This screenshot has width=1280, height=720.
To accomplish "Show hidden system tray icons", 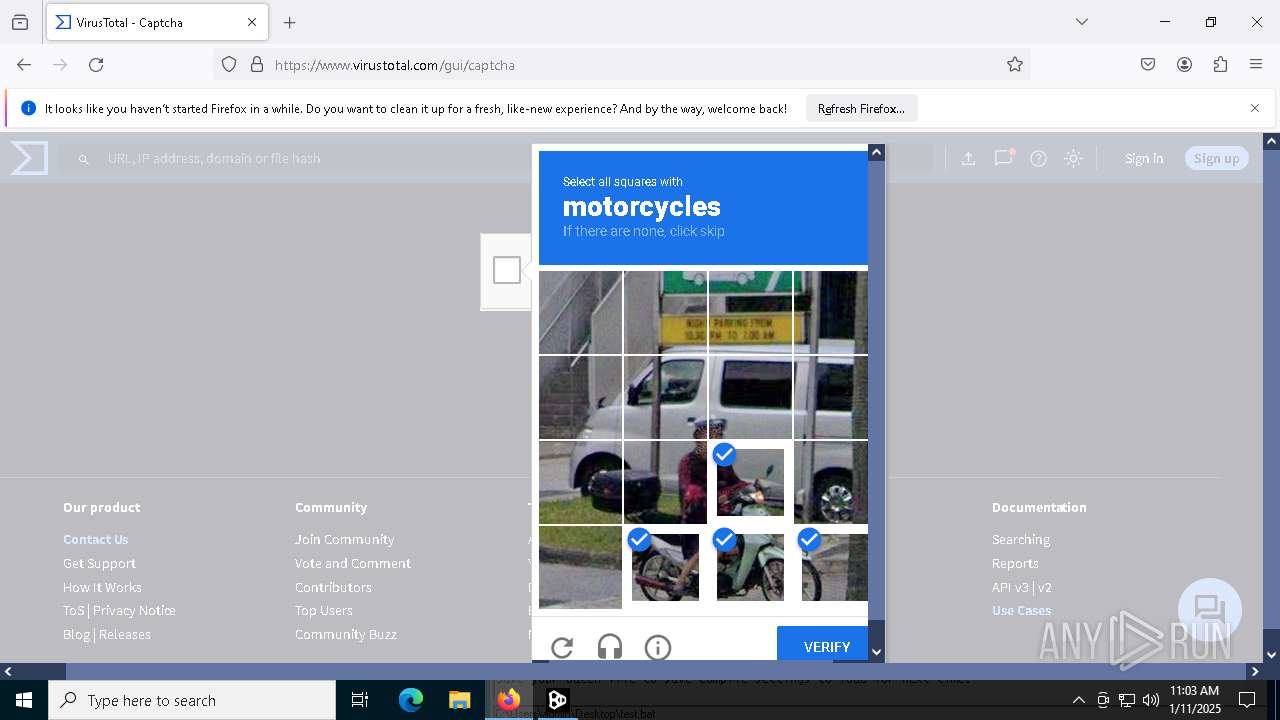I will (1078, 700).
